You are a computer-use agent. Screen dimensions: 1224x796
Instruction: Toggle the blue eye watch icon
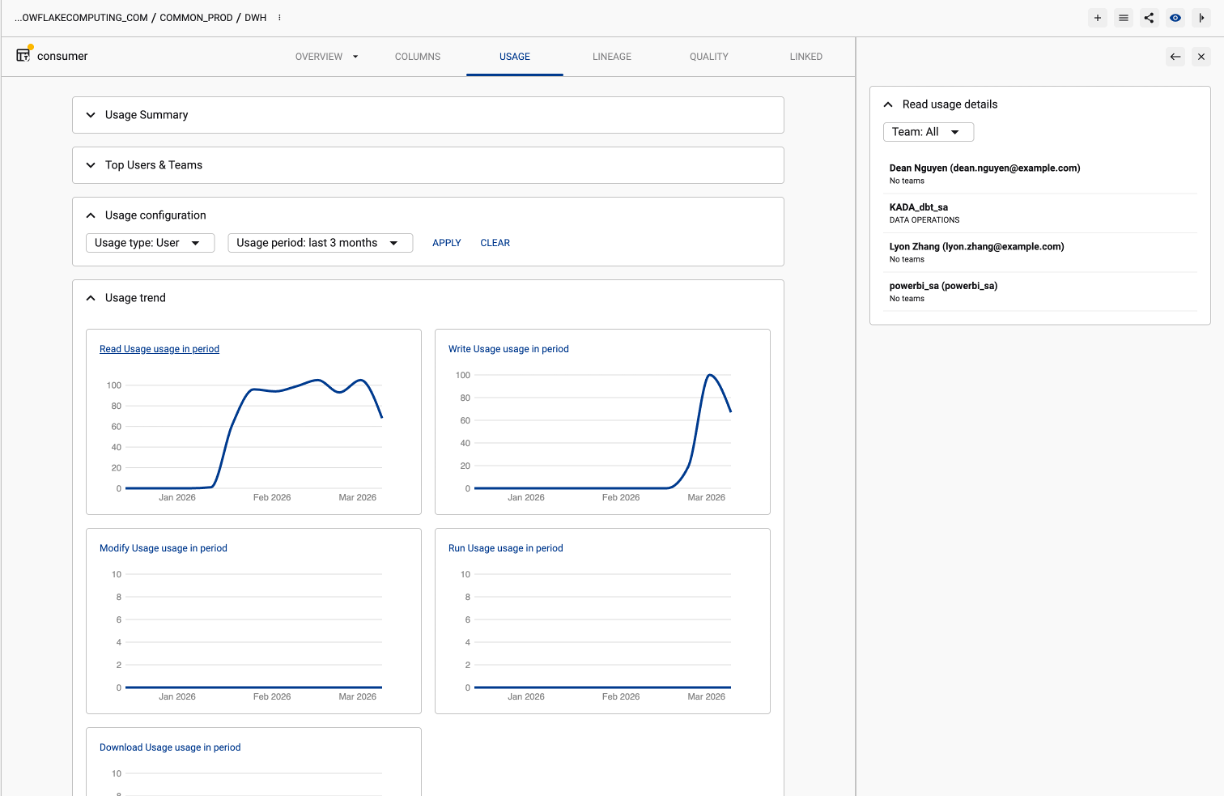click(x=1175, y=18)
